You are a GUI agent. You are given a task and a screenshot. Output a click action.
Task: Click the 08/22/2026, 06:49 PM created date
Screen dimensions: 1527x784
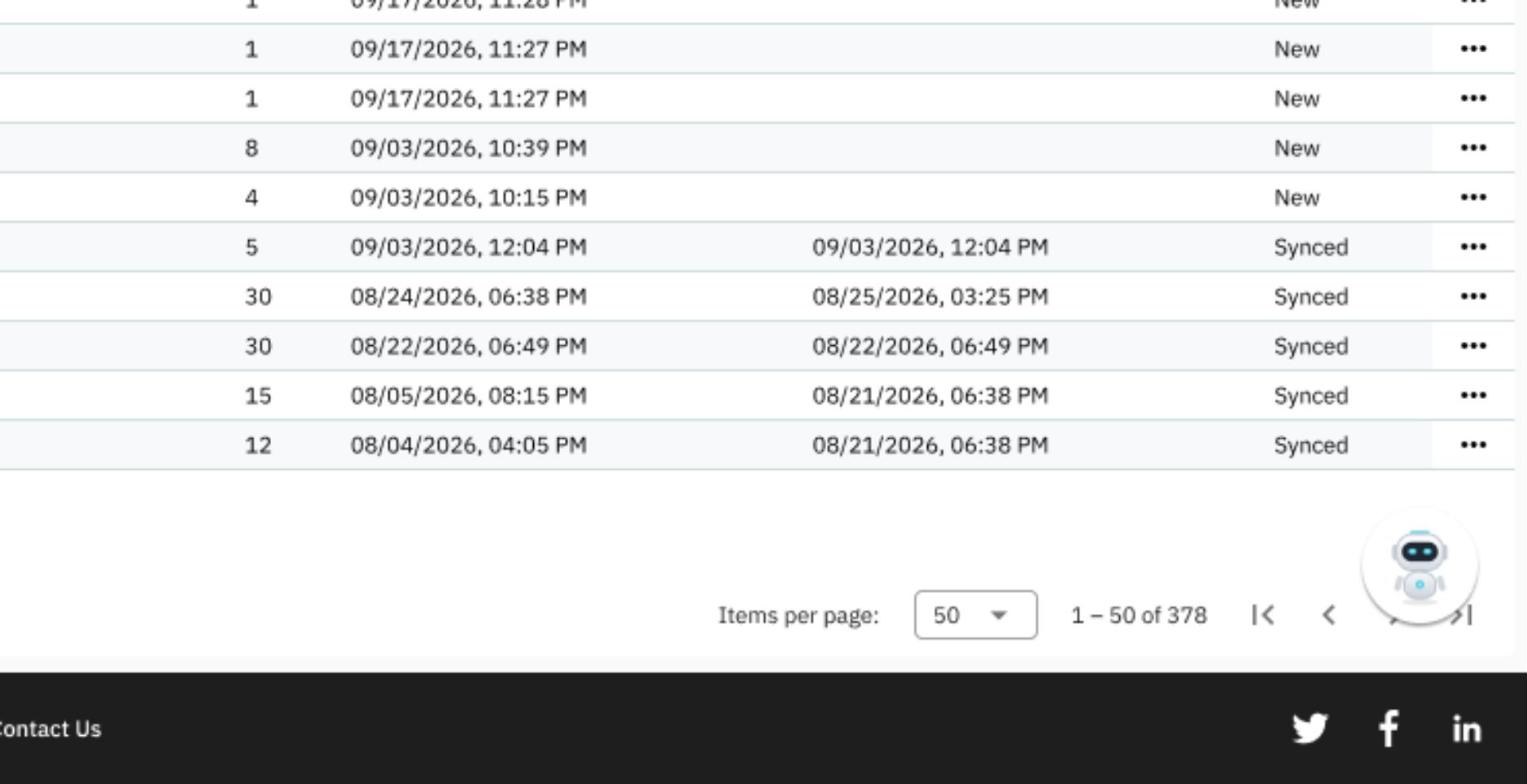point(468,346)
